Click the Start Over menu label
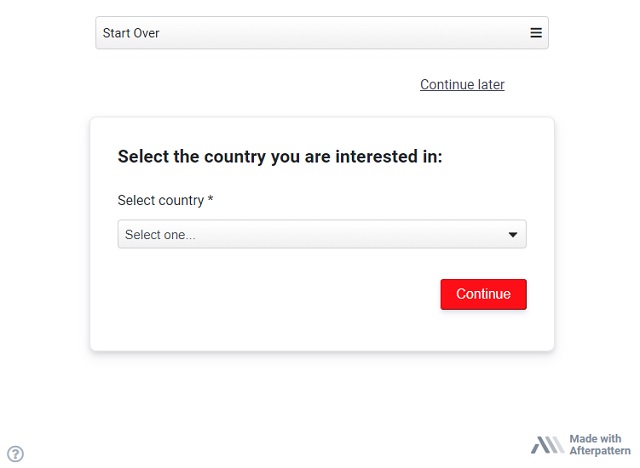 click(x=131, y=33)
